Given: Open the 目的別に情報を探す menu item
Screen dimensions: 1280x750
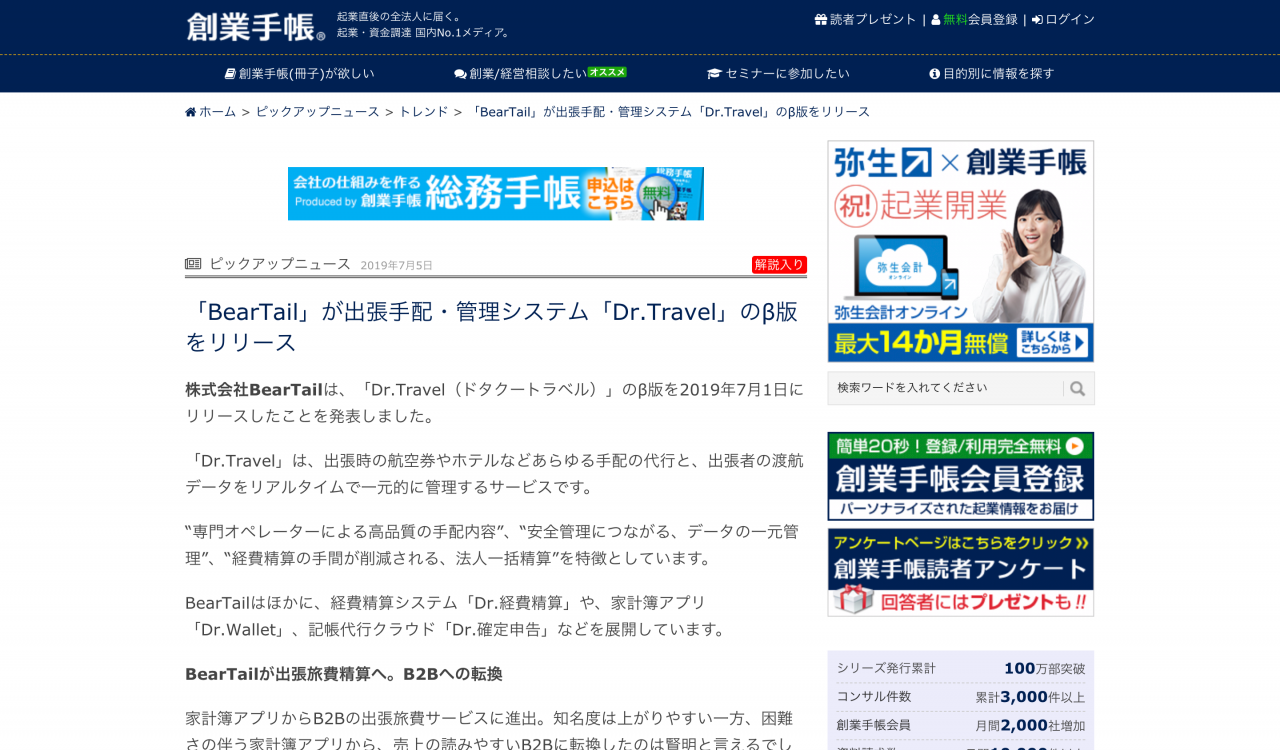Looking at the screenshot, I should click(x=992, y=74).
